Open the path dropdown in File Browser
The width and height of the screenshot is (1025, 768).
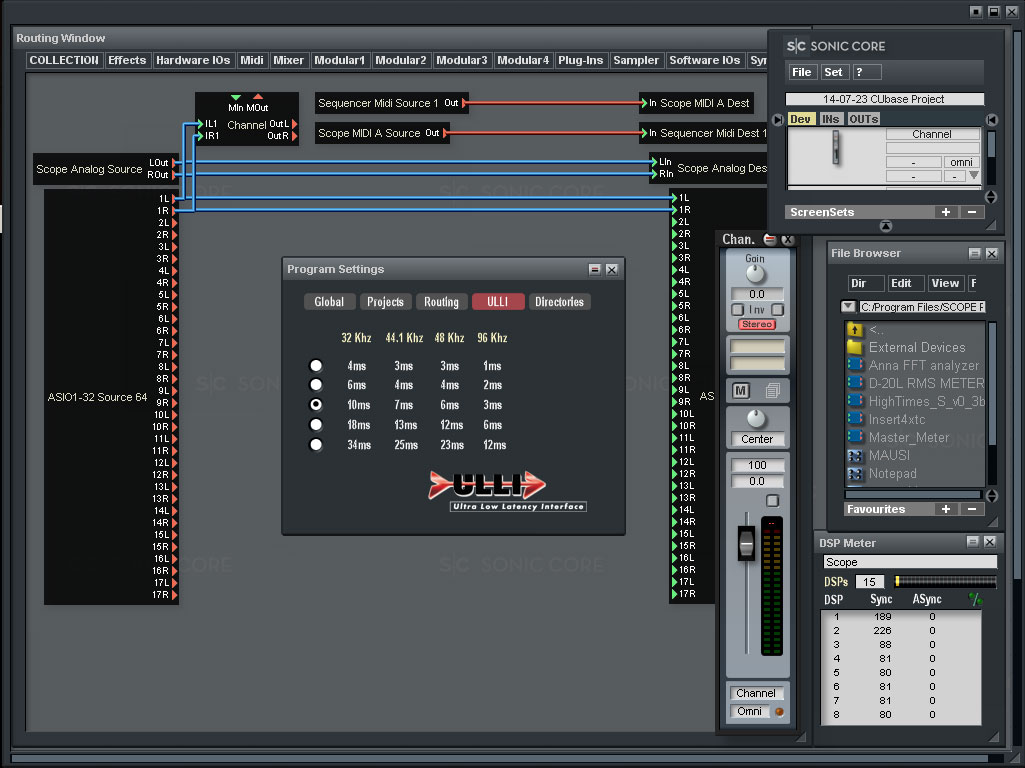[x=848, y=307]
